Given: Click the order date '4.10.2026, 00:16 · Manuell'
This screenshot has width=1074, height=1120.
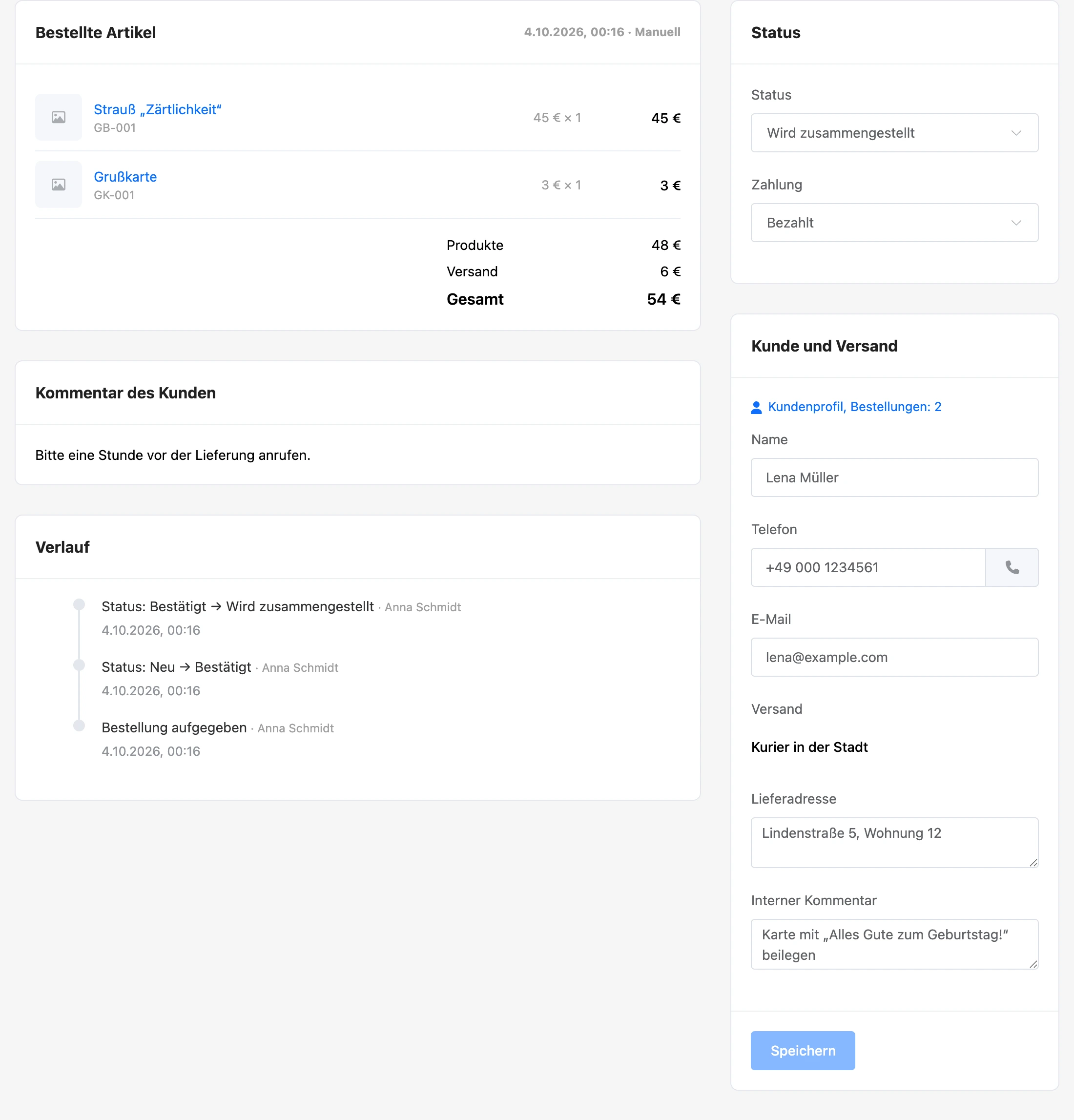Looking at the screenshot, I should [602, 32].
